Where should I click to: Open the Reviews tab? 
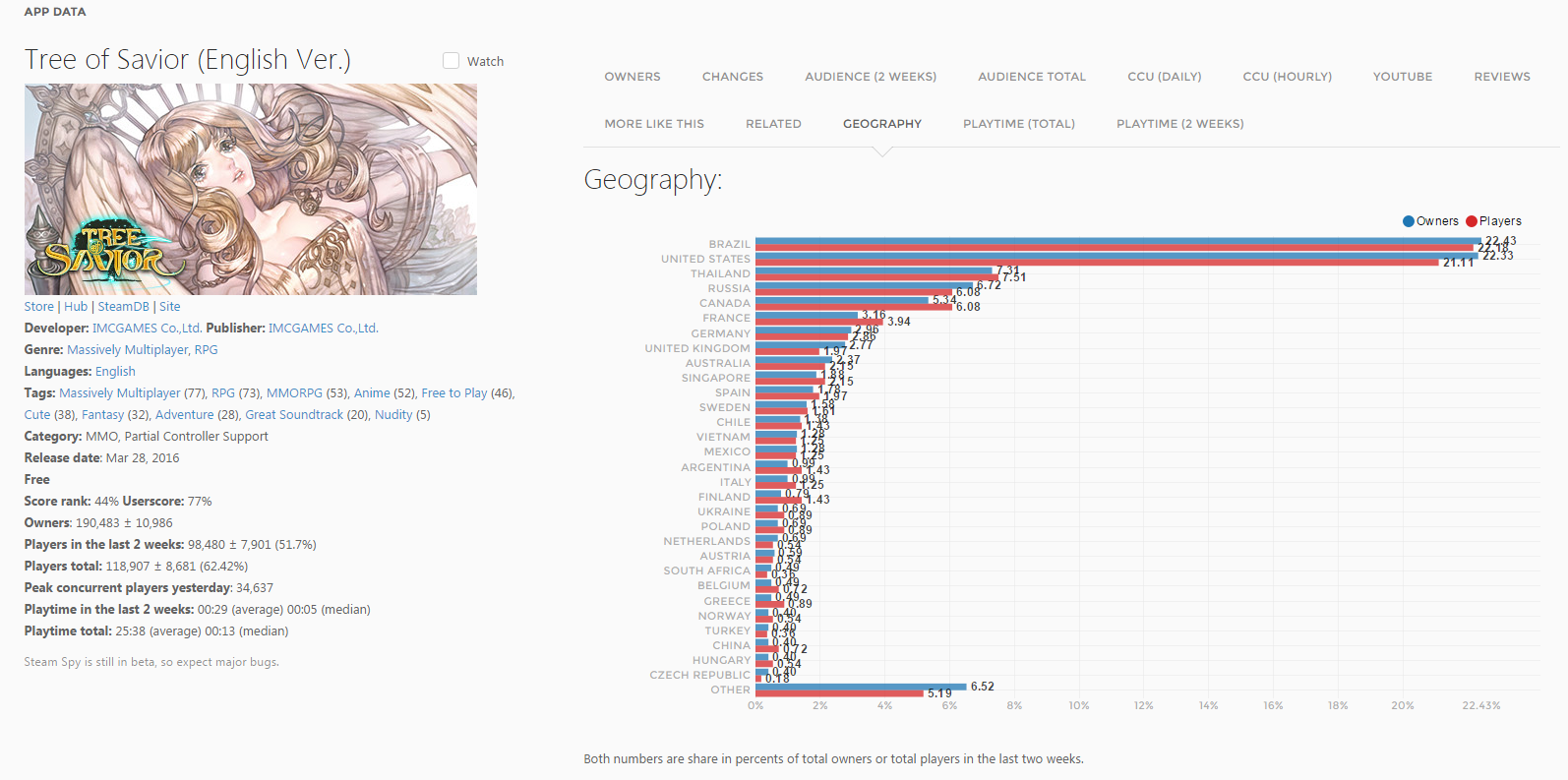[x=1501, y=77]
